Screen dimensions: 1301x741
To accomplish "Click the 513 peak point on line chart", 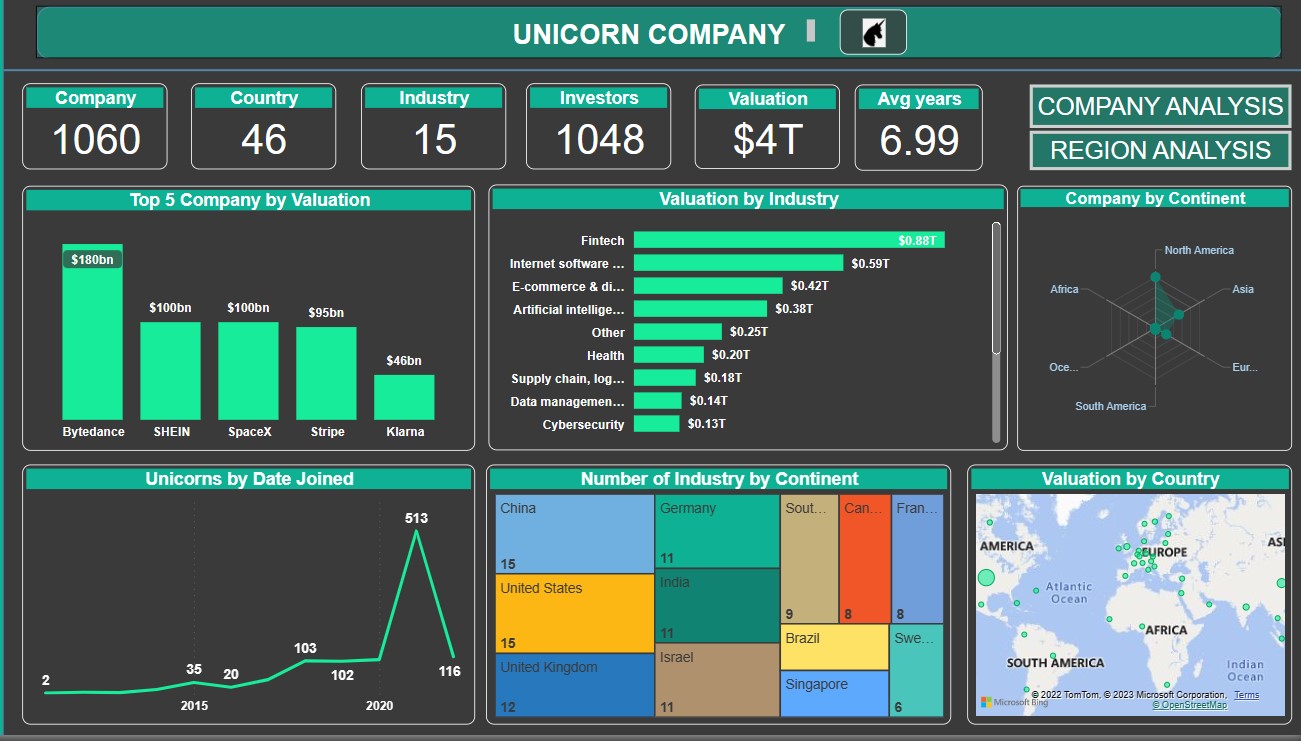I will 417,531.
